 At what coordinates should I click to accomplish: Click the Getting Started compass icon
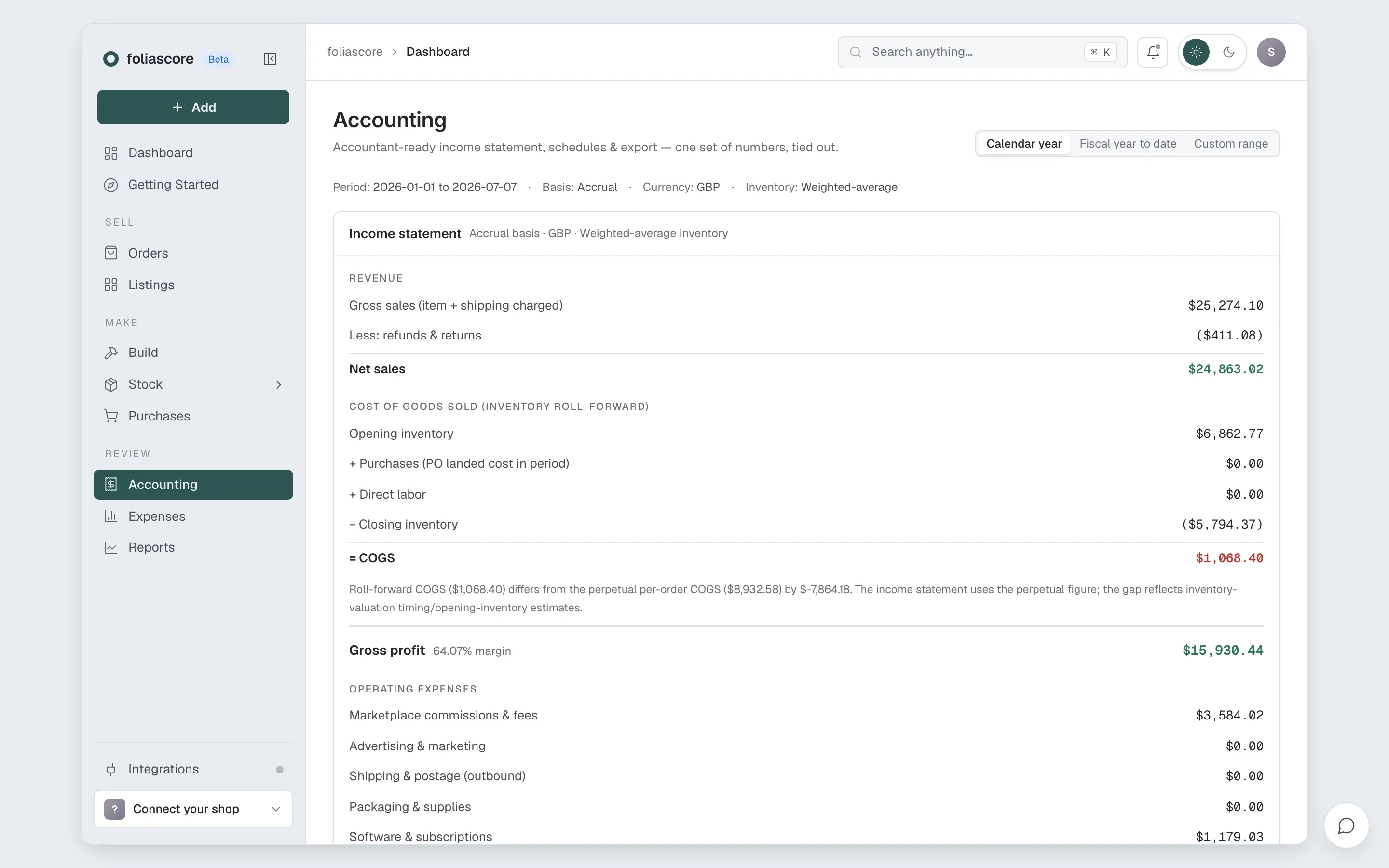pyautogui.click(x=111, y=185)
